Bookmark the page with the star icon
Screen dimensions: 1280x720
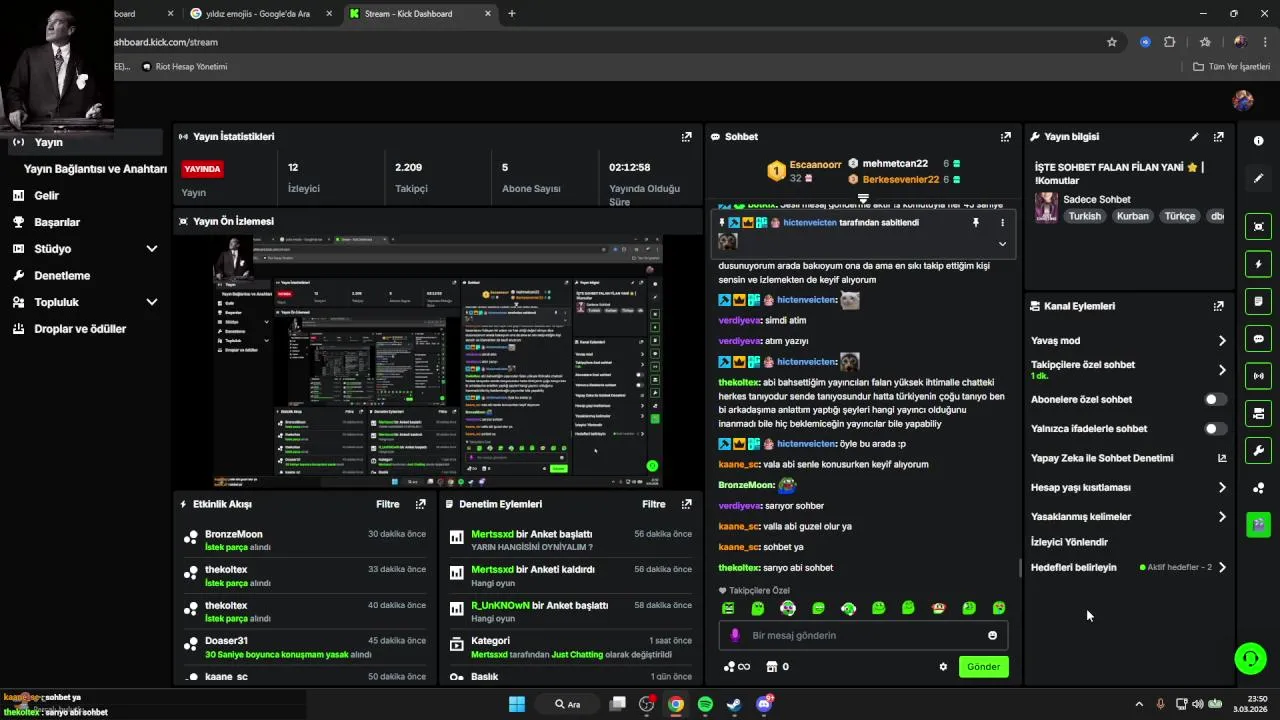(x=1111, y=42)
